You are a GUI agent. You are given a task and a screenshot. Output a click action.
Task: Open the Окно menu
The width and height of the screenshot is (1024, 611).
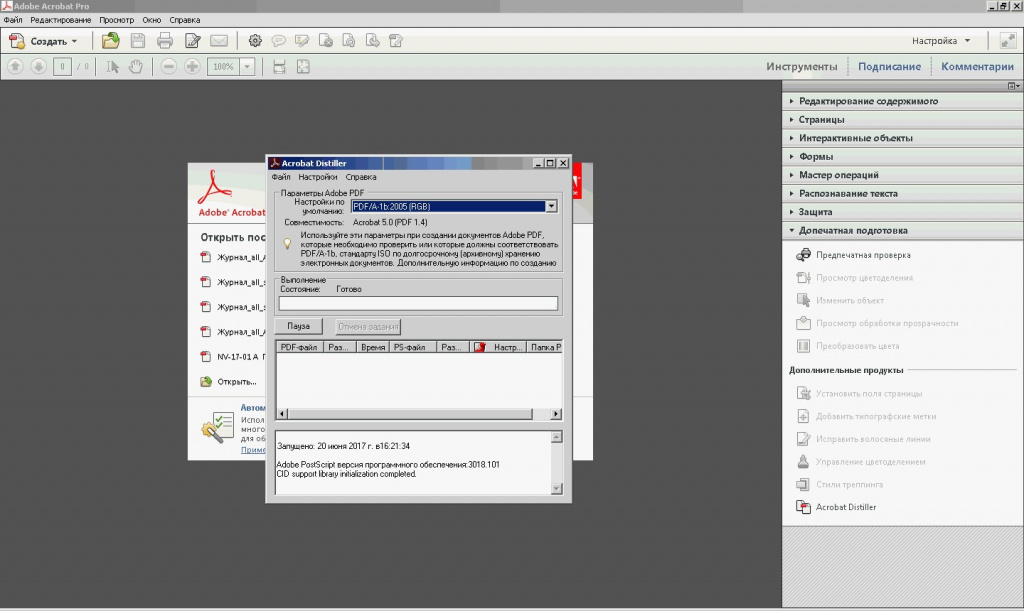pyautogui.click(x=152, y=20)
